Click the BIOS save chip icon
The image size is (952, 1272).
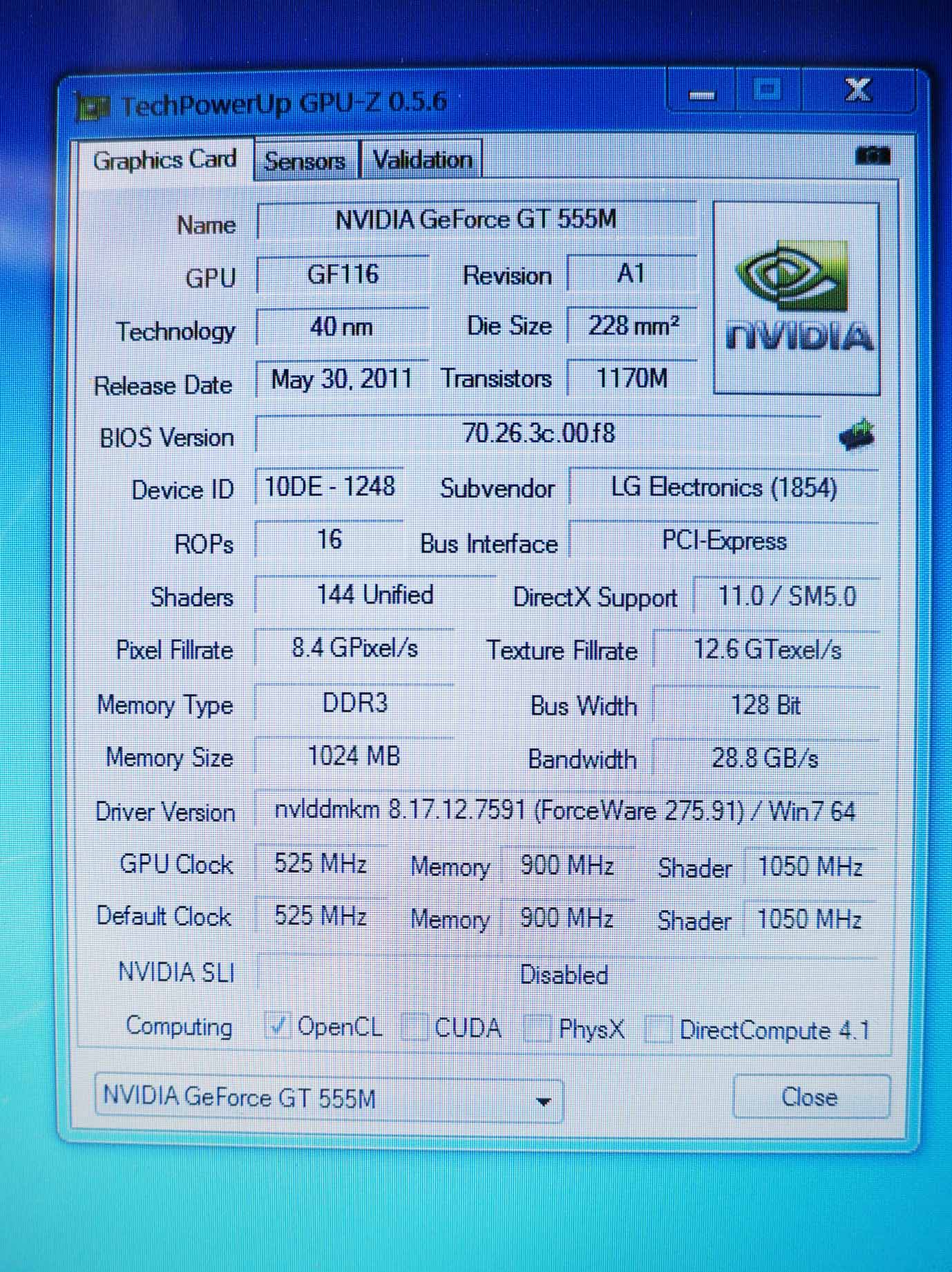click(856, 435)
